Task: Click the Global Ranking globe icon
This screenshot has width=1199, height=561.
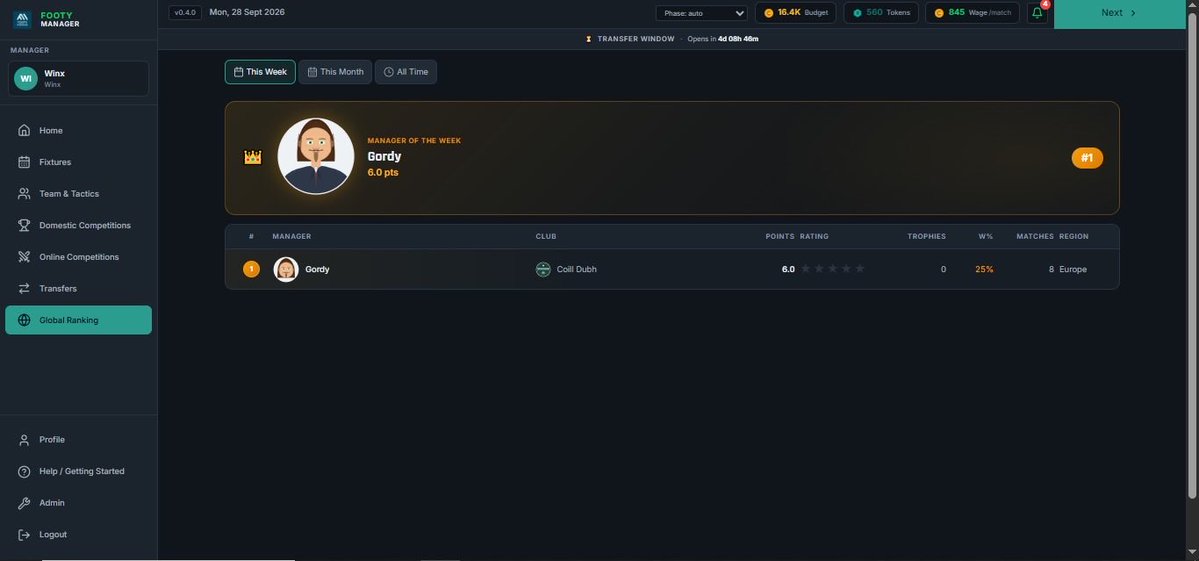Action: (x=24, y=320)
